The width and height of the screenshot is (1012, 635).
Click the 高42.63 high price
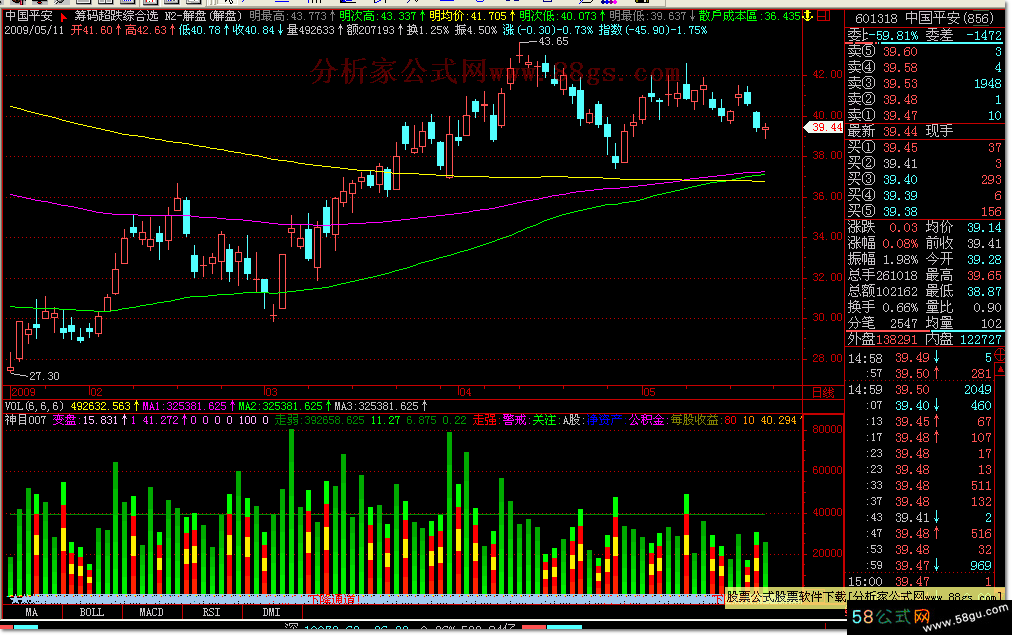[150, 30]
